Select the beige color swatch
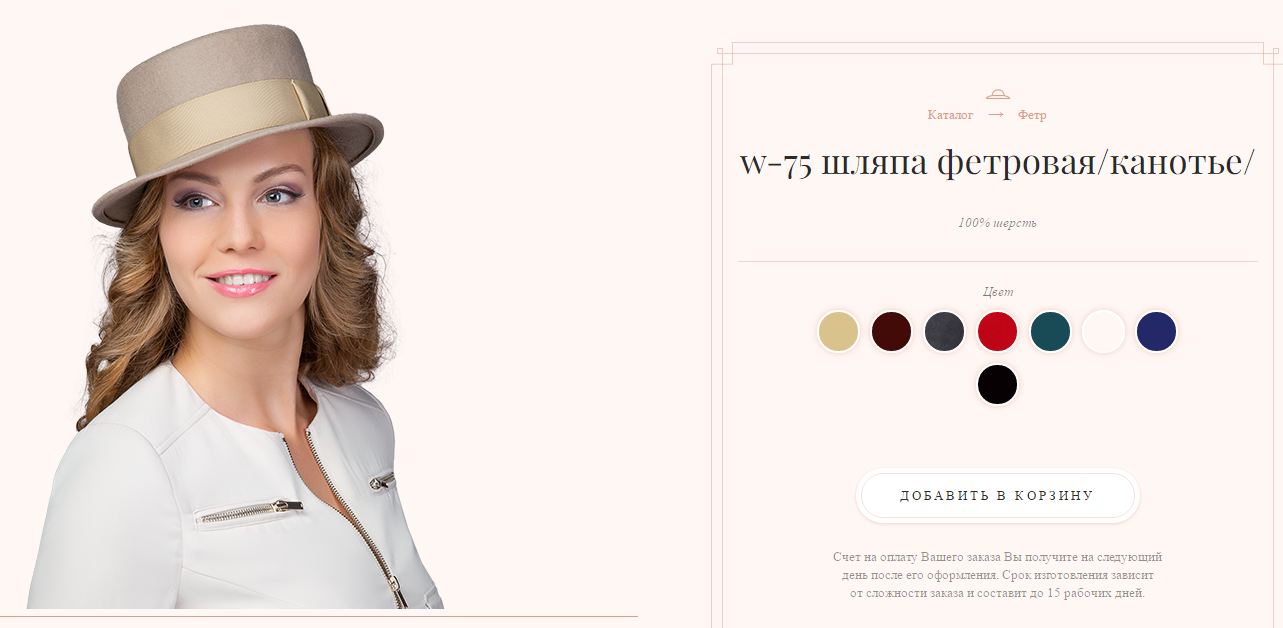 coord(838,331)
